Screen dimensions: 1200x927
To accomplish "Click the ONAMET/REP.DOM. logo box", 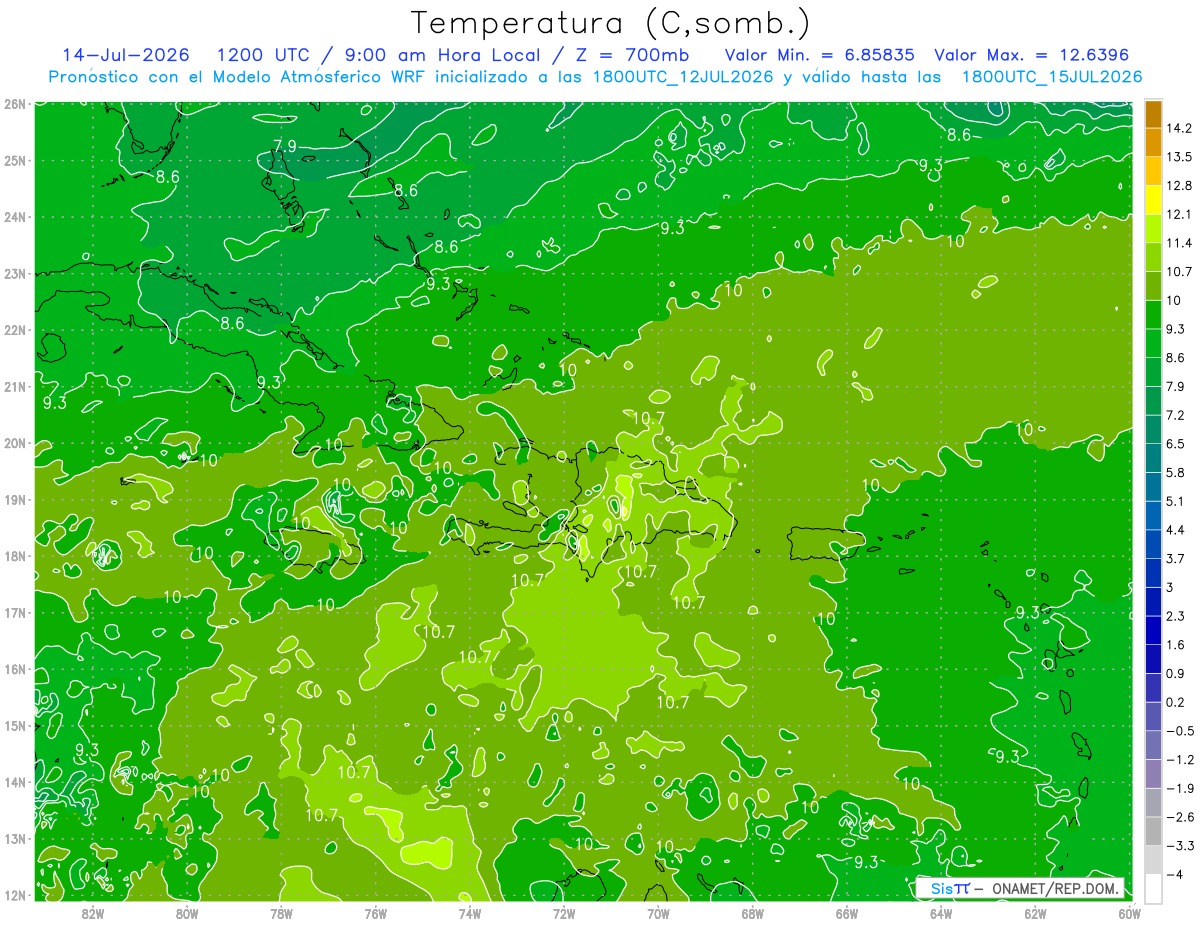I will tap(1020, 888).
